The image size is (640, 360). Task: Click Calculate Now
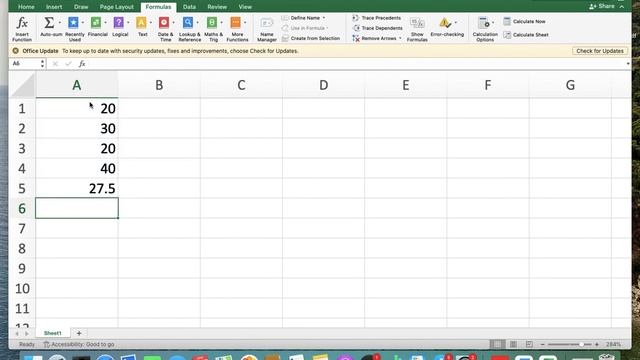point(524,21)
